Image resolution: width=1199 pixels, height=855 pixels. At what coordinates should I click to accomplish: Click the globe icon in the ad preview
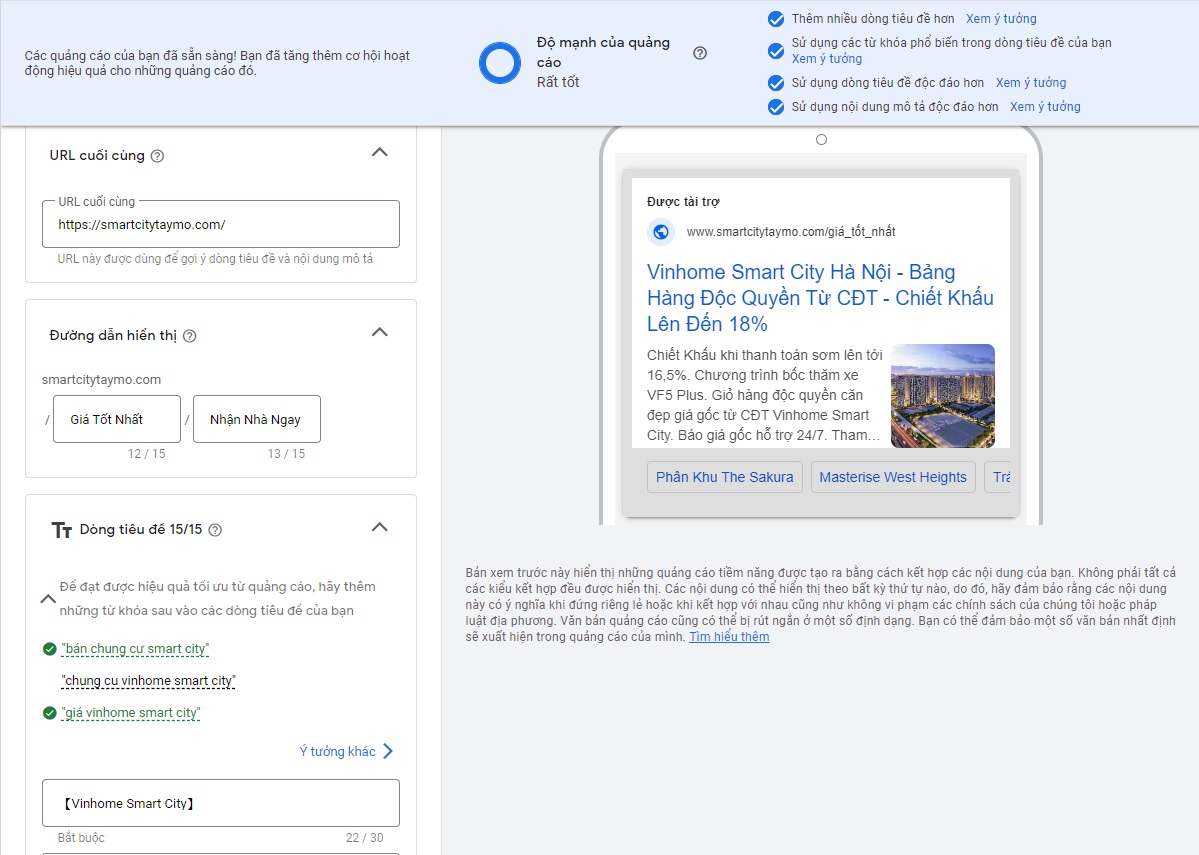tap(661, 232)
